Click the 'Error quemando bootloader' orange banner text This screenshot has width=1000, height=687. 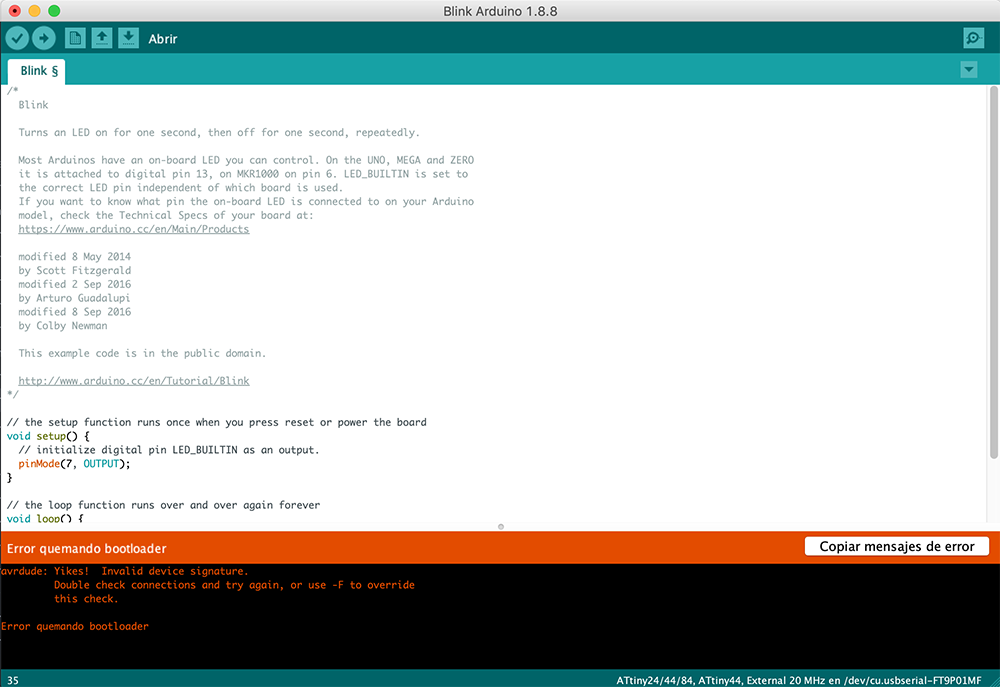(x=86, y=549)
